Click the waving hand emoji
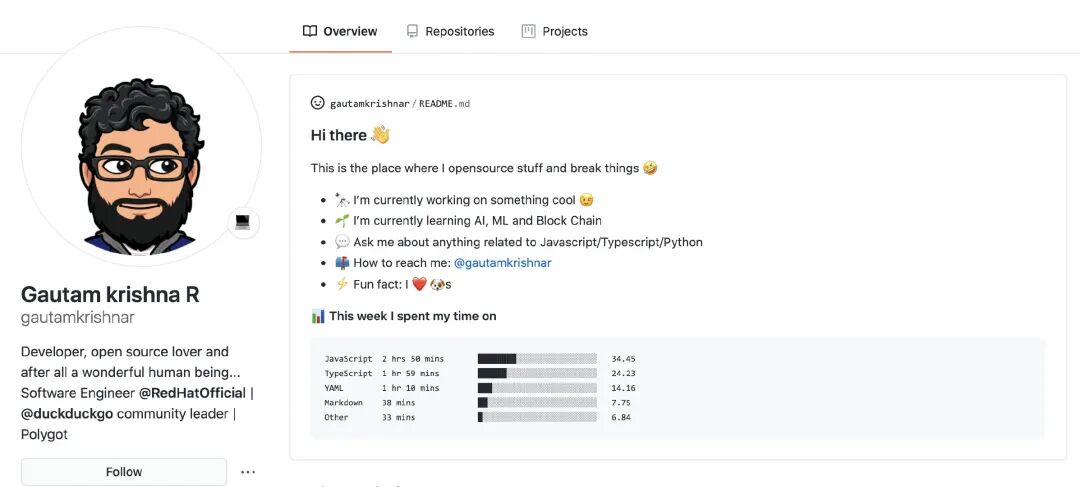 (380, 134)
